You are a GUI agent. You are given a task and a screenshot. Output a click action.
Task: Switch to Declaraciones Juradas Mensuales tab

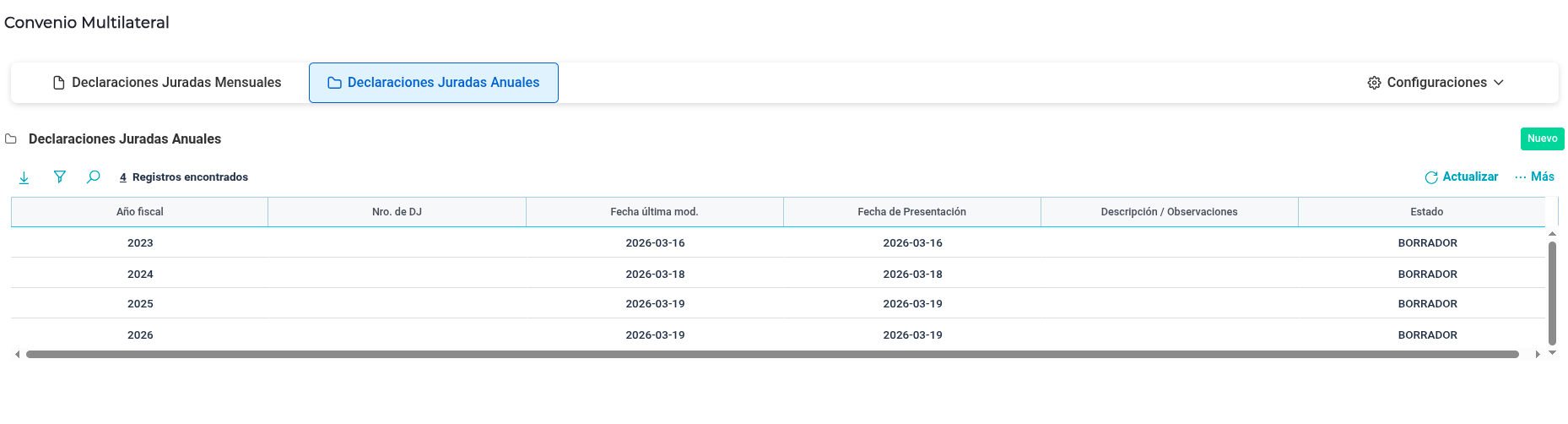(x=167, y=83)
